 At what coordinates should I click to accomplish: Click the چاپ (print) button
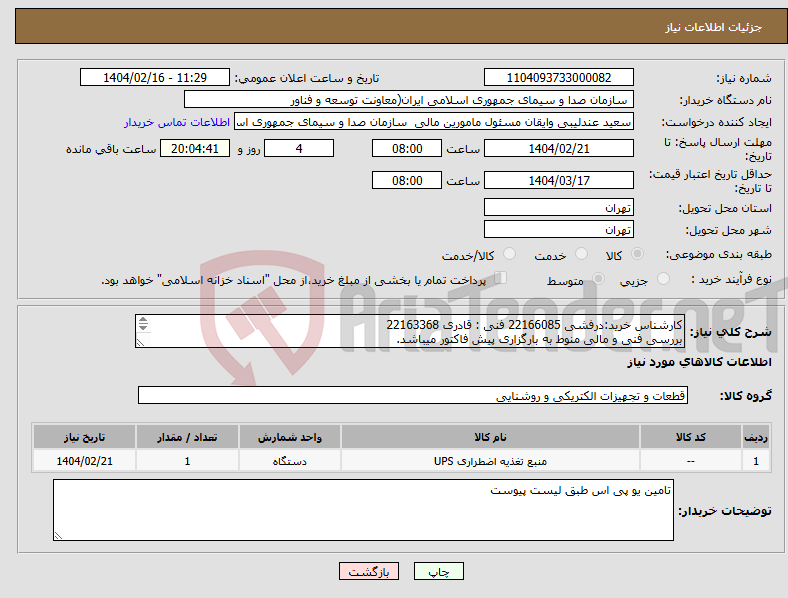tap(438, 571)
